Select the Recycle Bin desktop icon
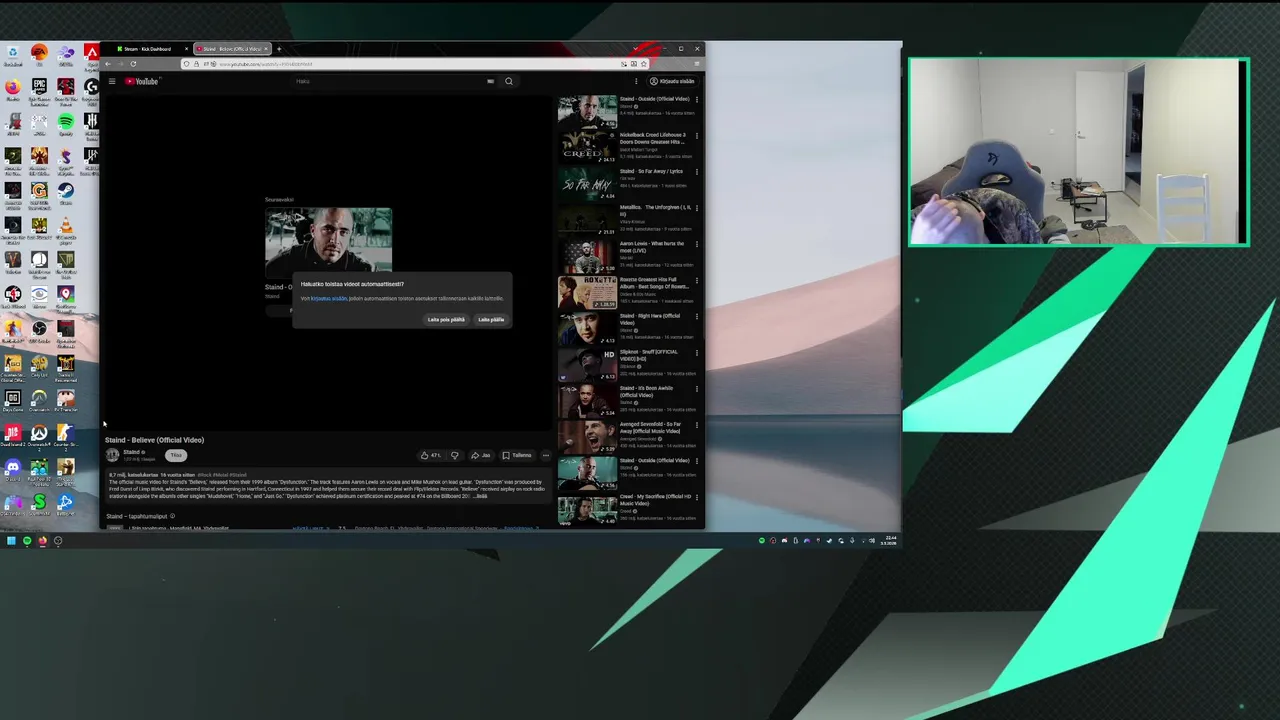1280x720 pixels. [x=13, y=56]
